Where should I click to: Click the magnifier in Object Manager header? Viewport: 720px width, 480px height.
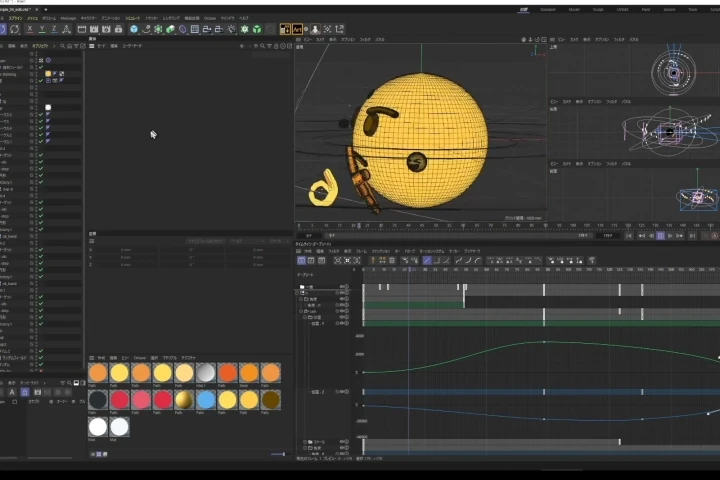point(62,46)
